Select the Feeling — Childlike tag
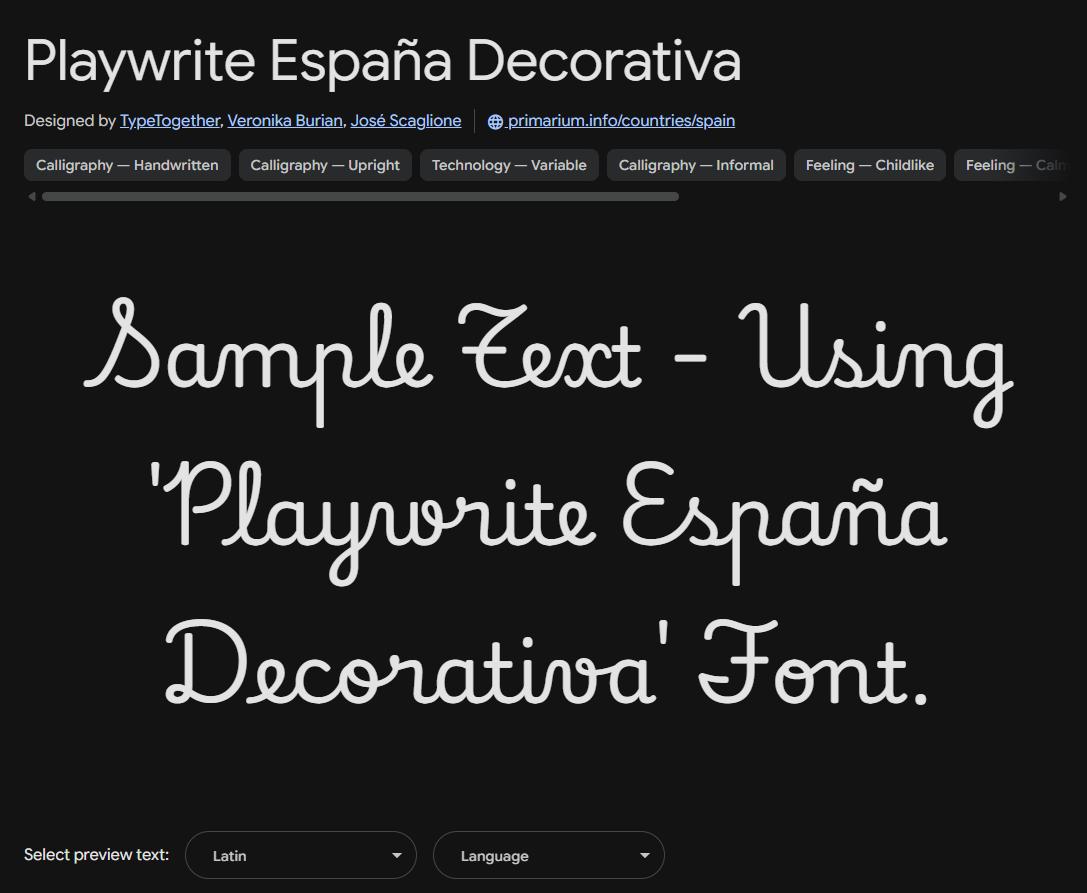1087x893 pixels. click(870, 165)
